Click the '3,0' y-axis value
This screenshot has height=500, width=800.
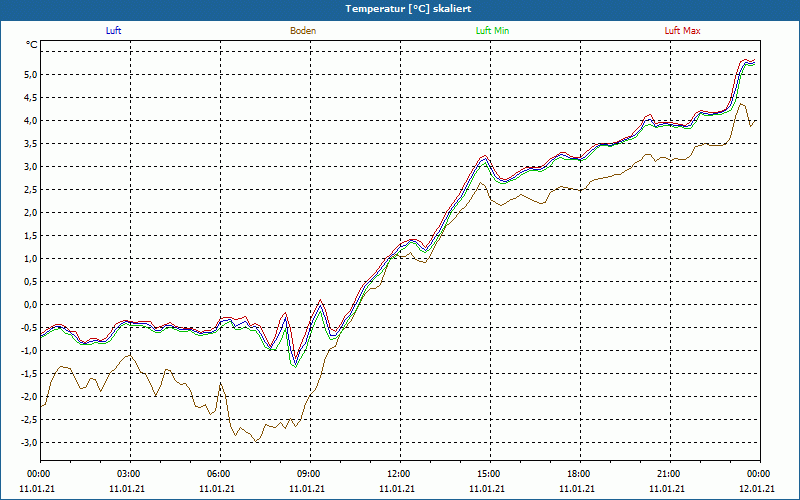click(x=31, y=167)
